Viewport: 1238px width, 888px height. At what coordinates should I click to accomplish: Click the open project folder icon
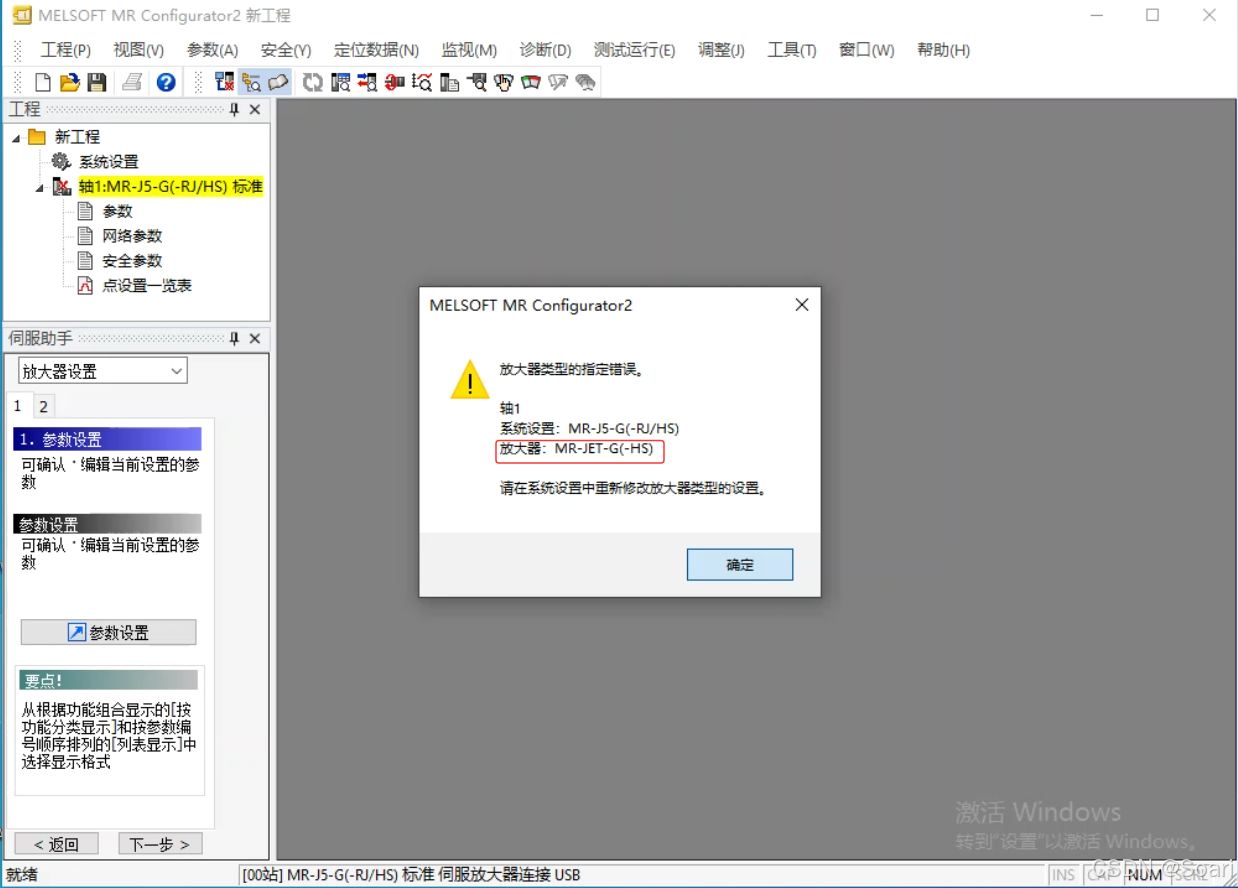pos(69,82)
